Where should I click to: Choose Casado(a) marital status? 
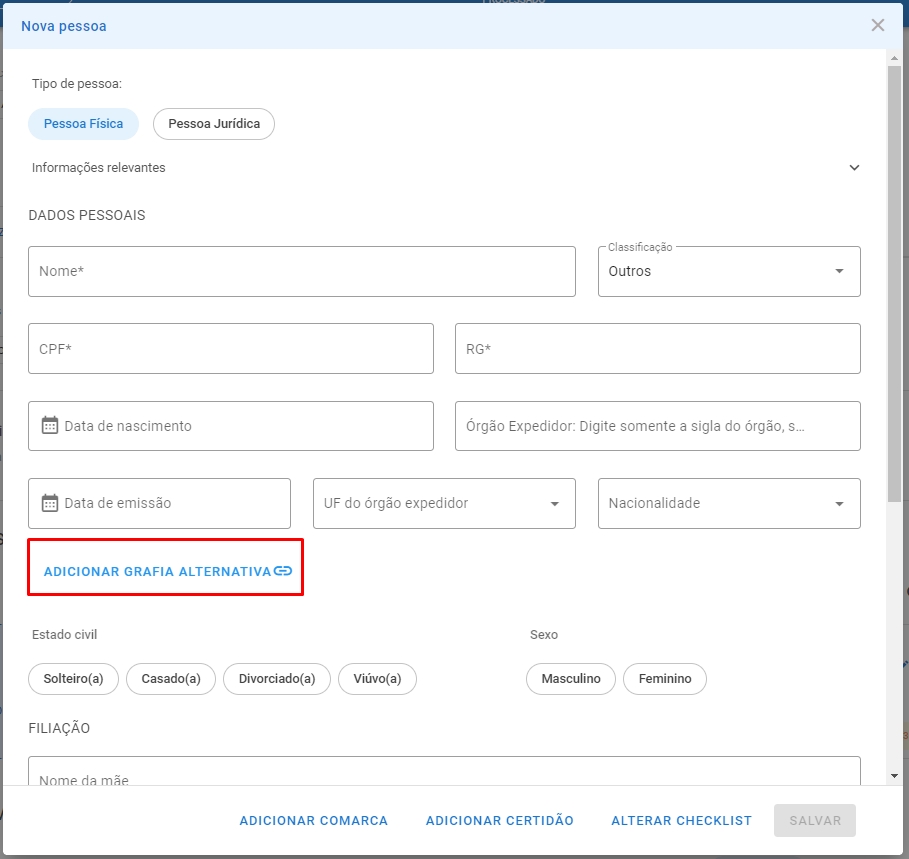pos(171,679)
